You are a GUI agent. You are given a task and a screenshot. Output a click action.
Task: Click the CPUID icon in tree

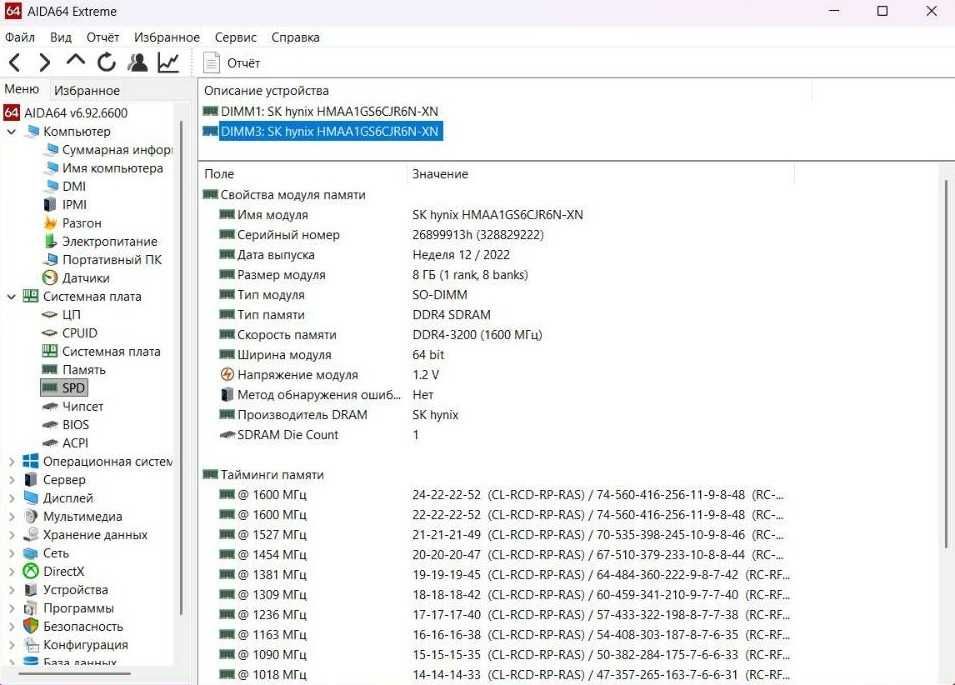(50, 333)
